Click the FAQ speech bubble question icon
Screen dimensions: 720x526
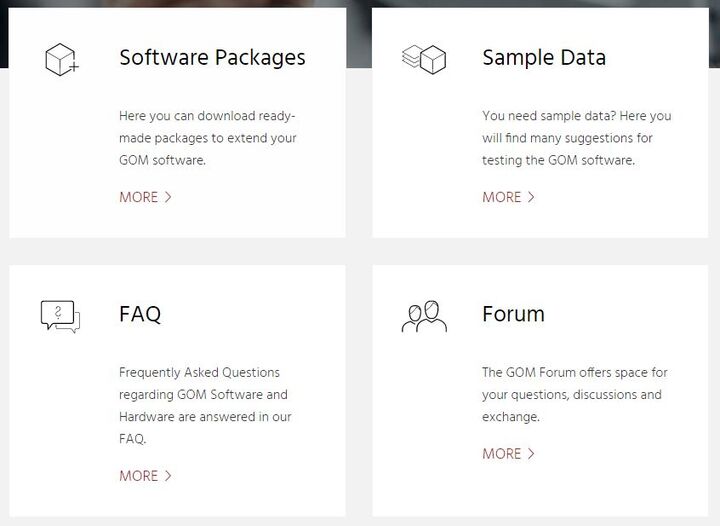click(60, 316)
